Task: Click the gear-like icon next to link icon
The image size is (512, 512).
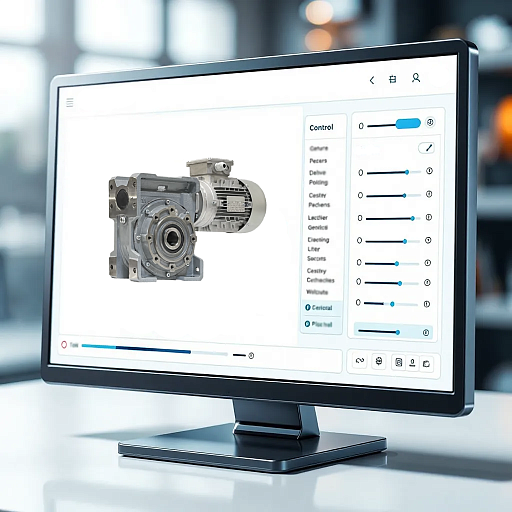Action: click(379, 361)
